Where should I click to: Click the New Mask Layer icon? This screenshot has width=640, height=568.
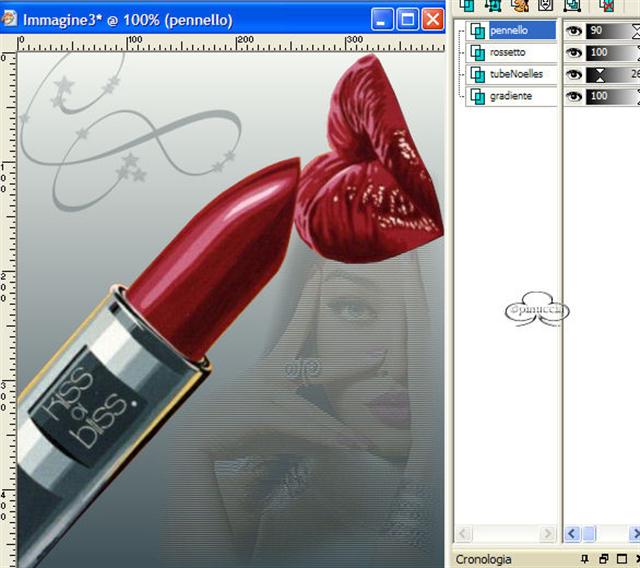(545, 5)
